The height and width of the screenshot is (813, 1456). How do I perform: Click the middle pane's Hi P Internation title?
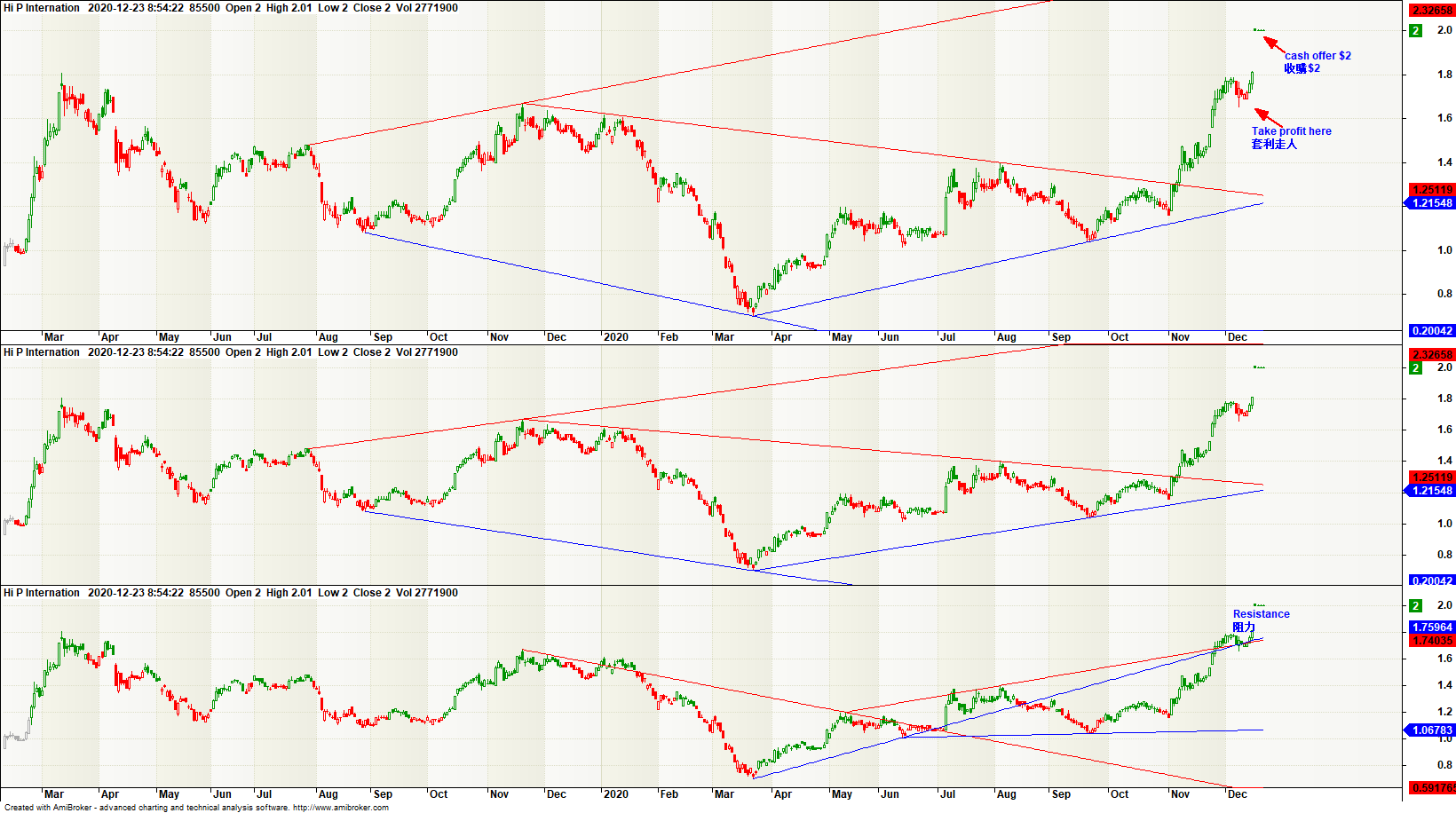click(x=42, y=352)
